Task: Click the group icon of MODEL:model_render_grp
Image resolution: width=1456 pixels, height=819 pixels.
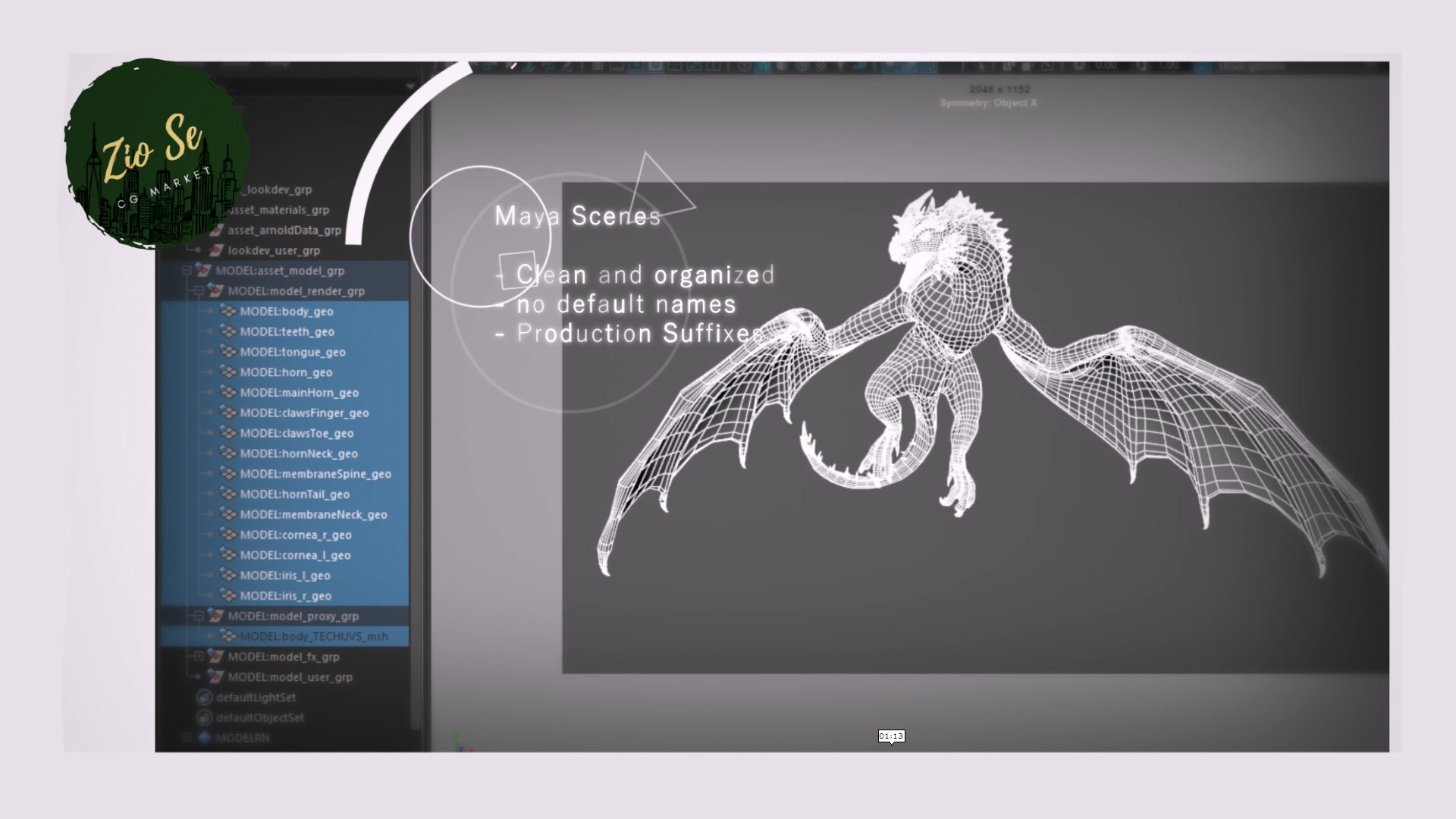Action: pos(216,290)
